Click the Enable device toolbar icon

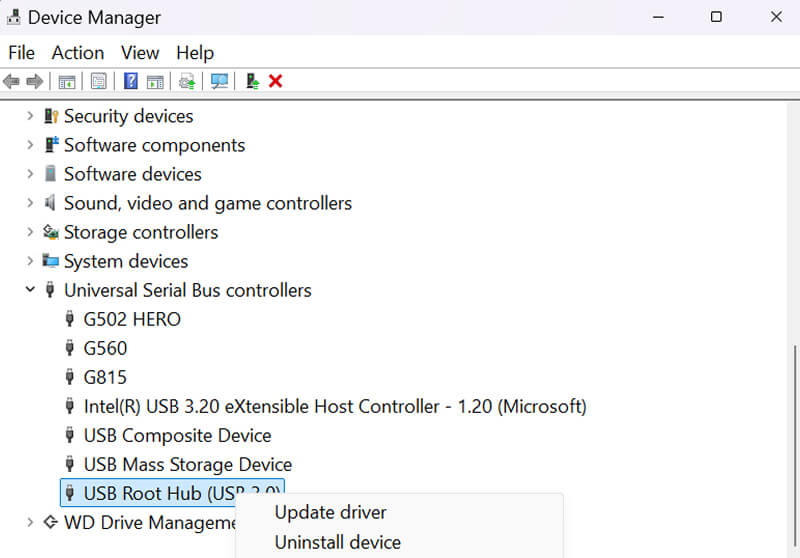(x=253, y=81)
